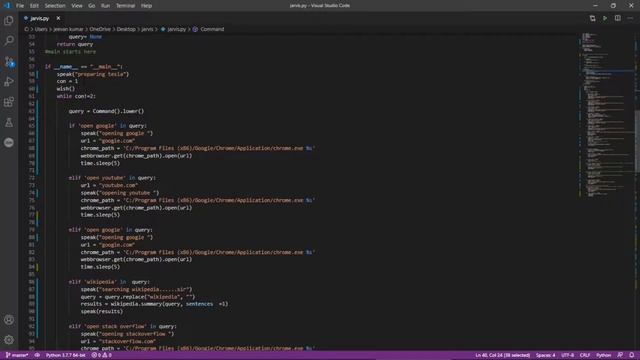Click Ln 40, Col 24 position indicator
640x360 pixels.
(502, 355)
